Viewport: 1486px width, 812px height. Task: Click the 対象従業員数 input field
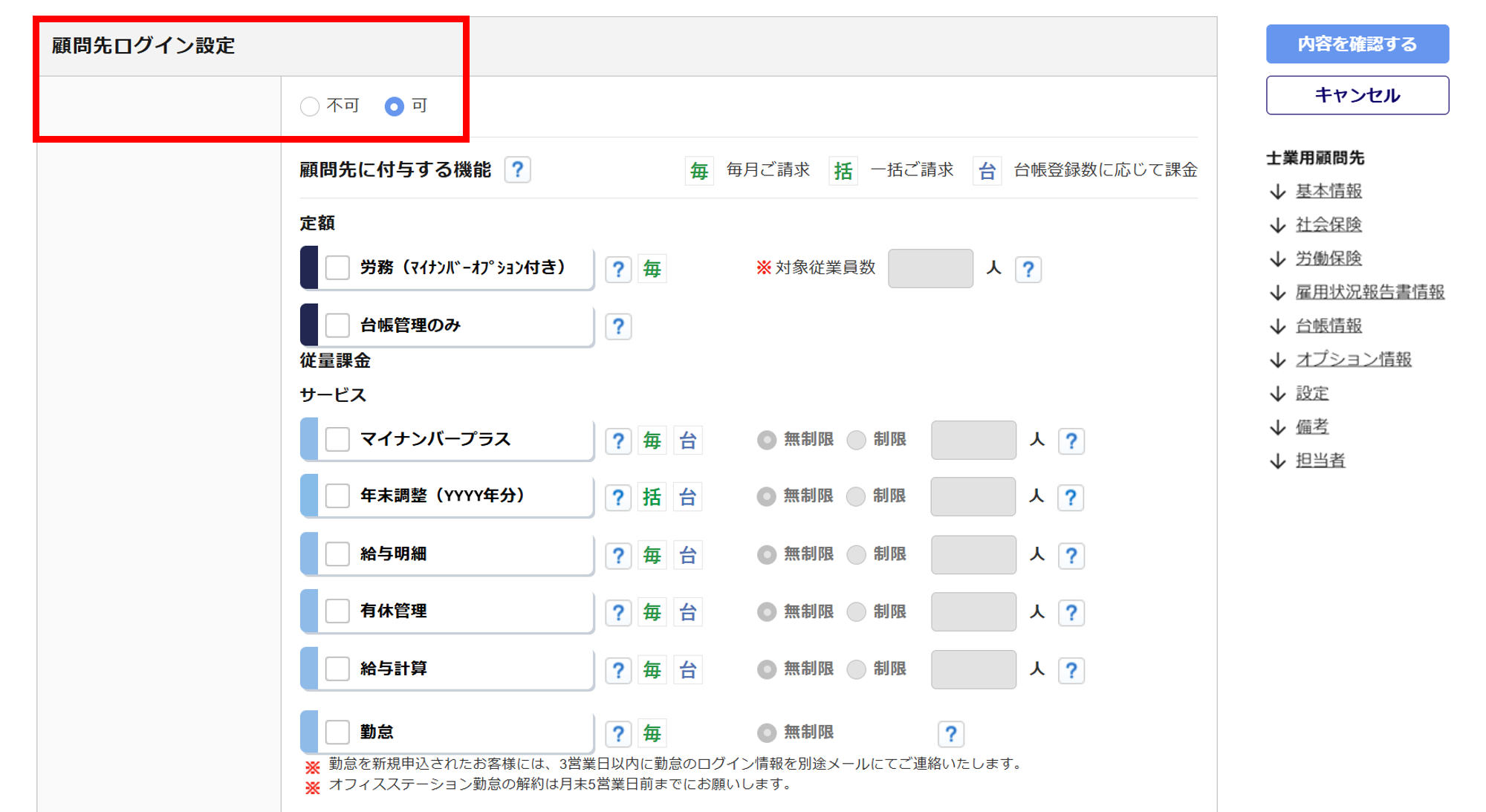pyautogui.click(x=930, y=268)
